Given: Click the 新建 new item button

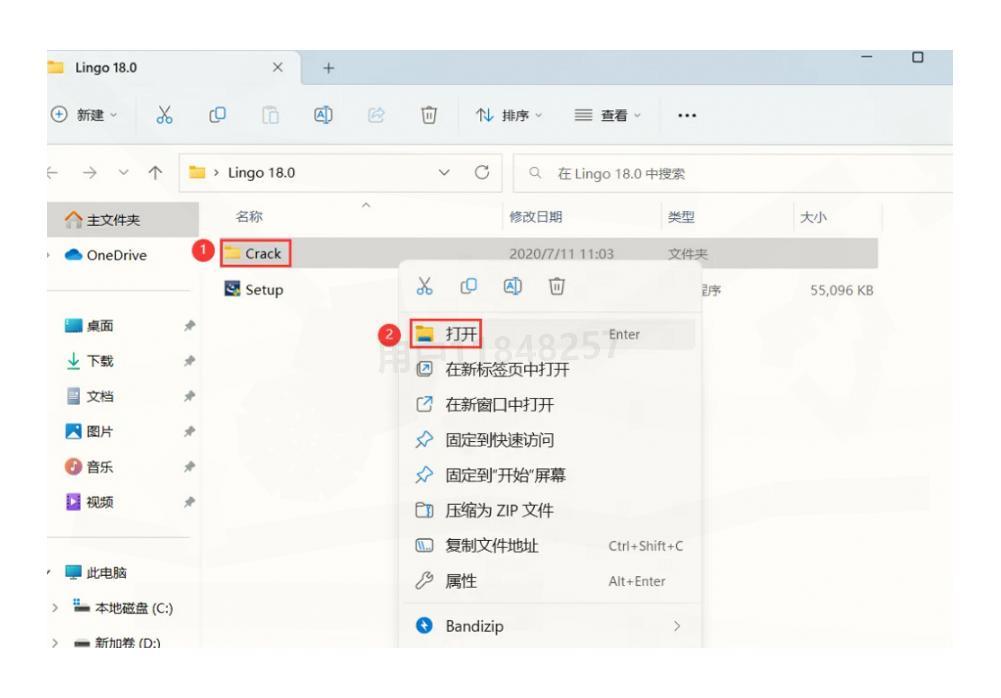Looking at the screenshot, I should point(84,115).
